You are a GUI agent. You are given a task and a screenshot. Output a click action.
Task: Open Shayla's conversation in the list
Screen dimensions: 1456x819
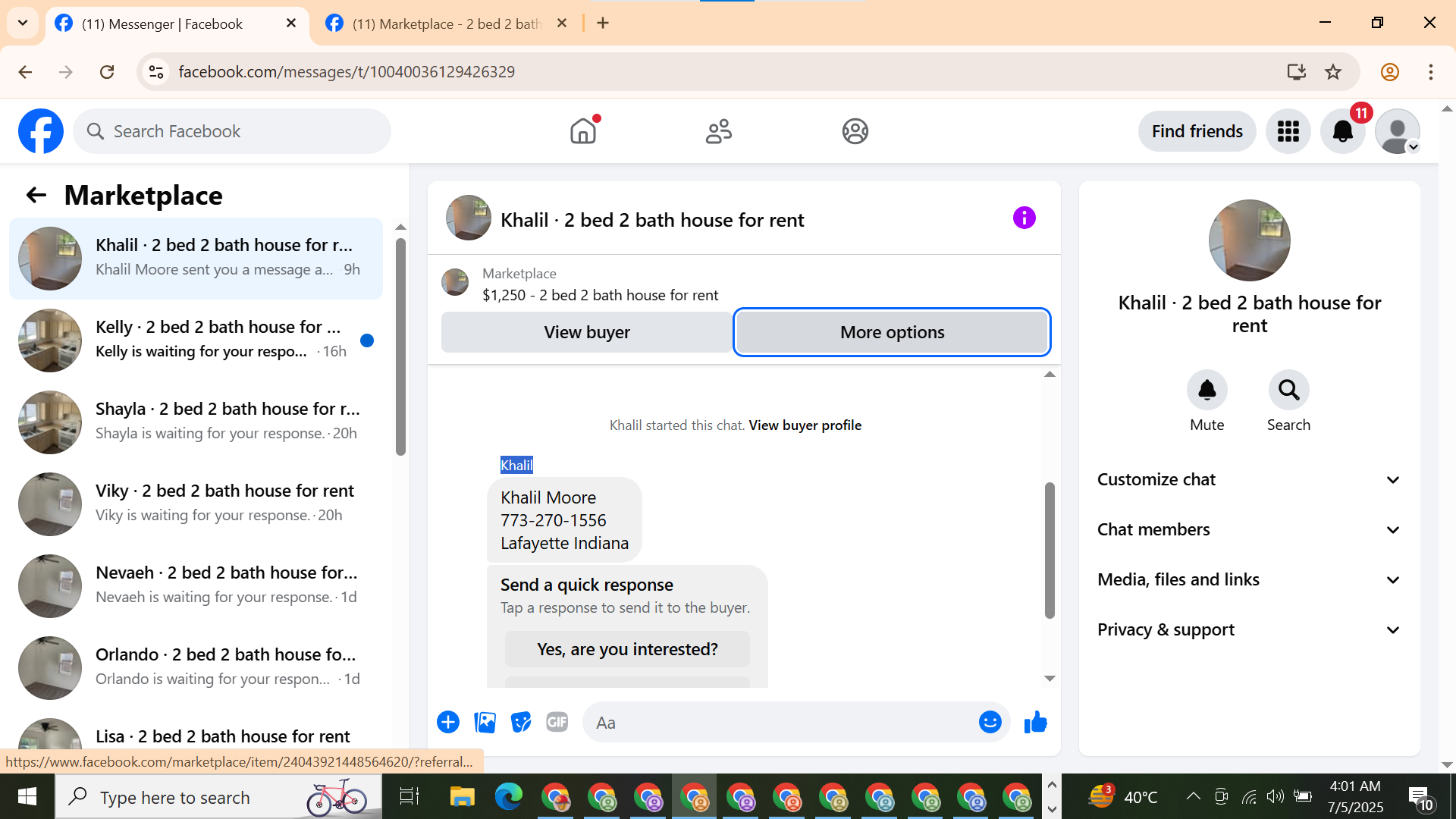196,422
